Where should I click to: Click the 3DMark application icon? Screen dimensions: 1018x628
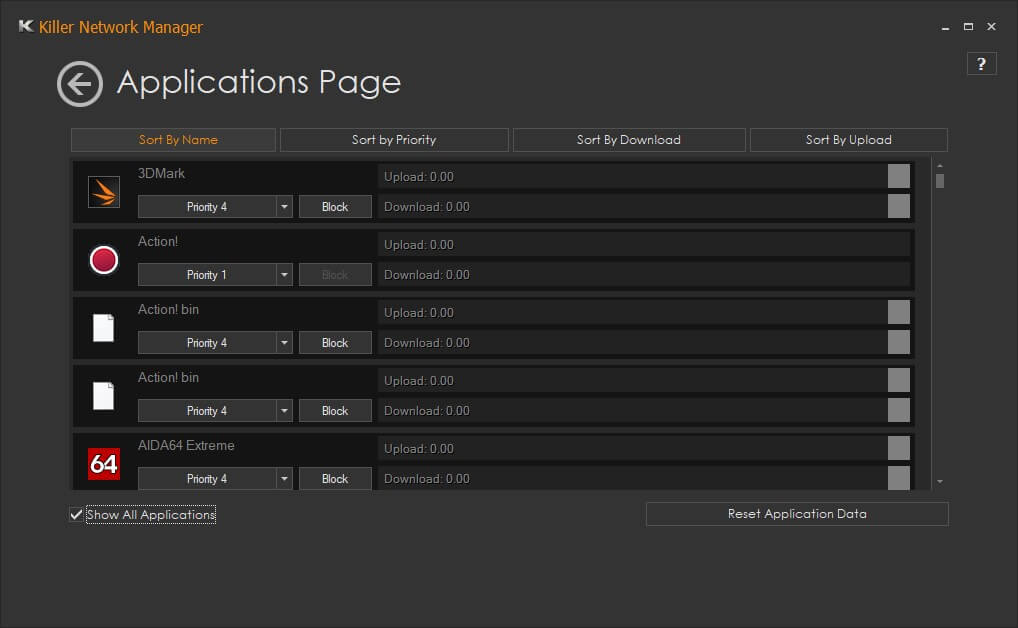[104, 191]
